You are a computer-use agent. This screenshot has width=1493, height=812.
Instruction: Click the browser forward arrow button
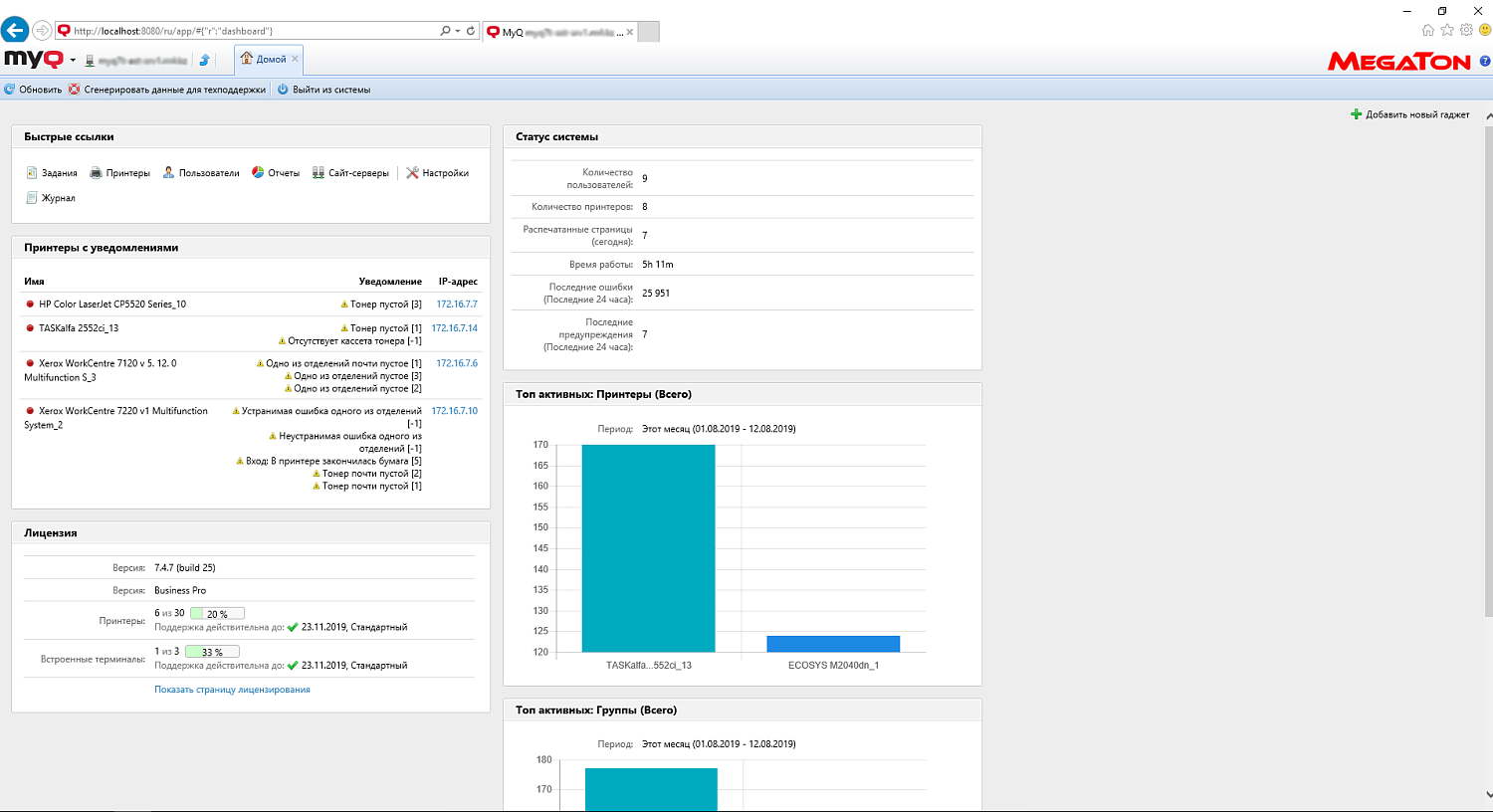click(x=42, y=31)
